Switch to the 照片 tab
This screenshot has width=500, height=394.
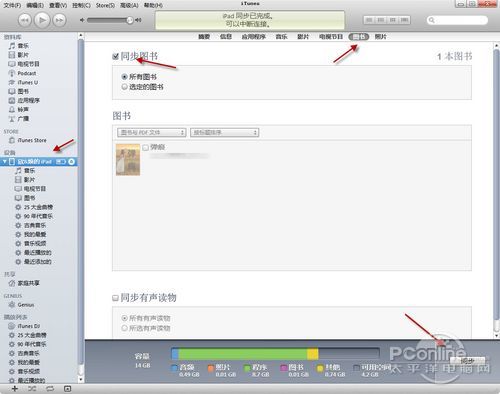pos(380,37)
